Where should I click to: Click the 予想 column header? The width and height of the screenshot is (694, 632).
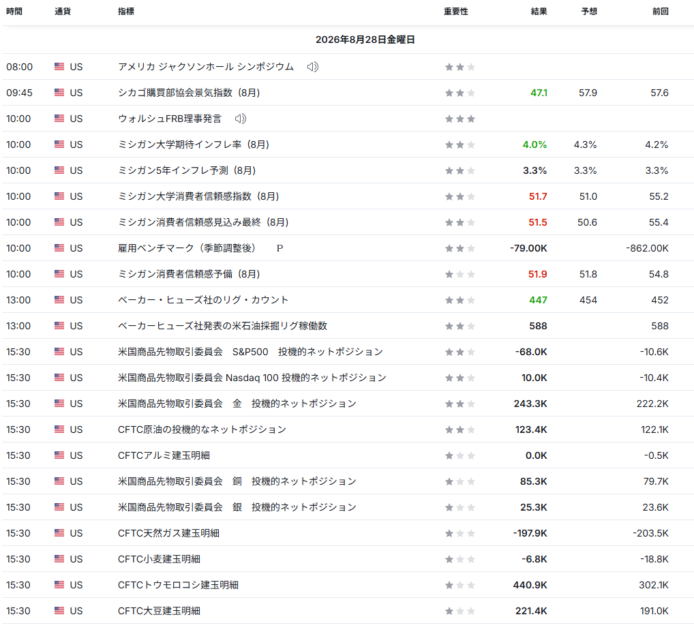click(589, 12)
